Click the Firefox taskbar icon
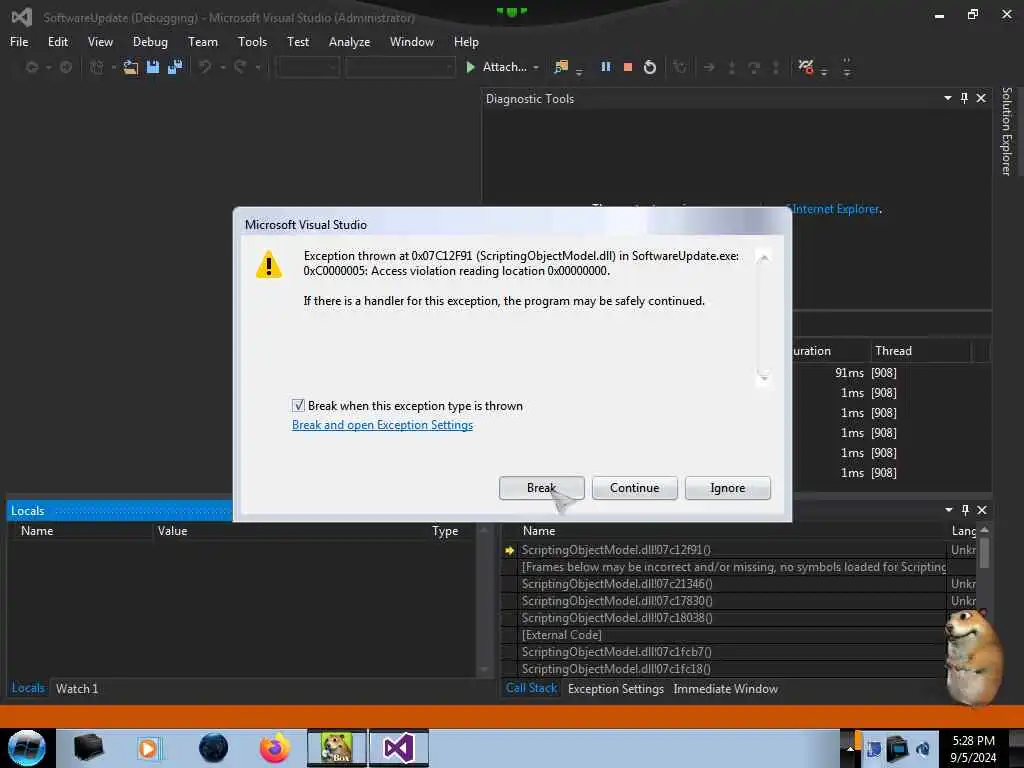This screenshot has width=1024, height=768. (x=275, y=748)
